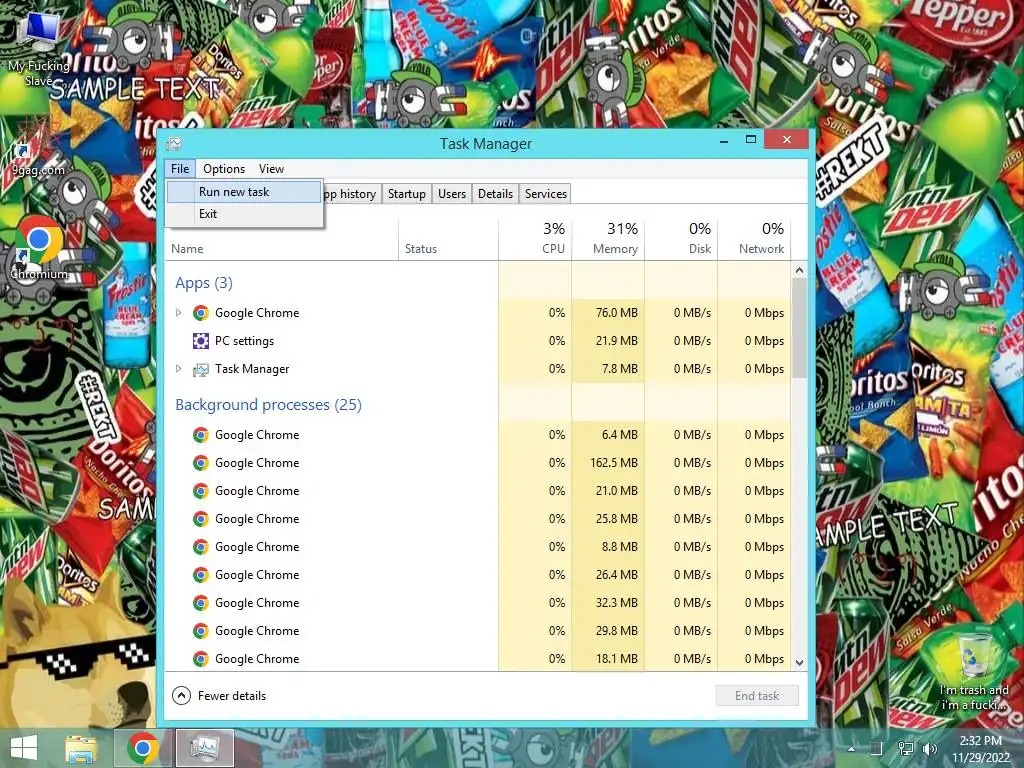Click the Task Manager title bar icon

[x=174, y=144]
